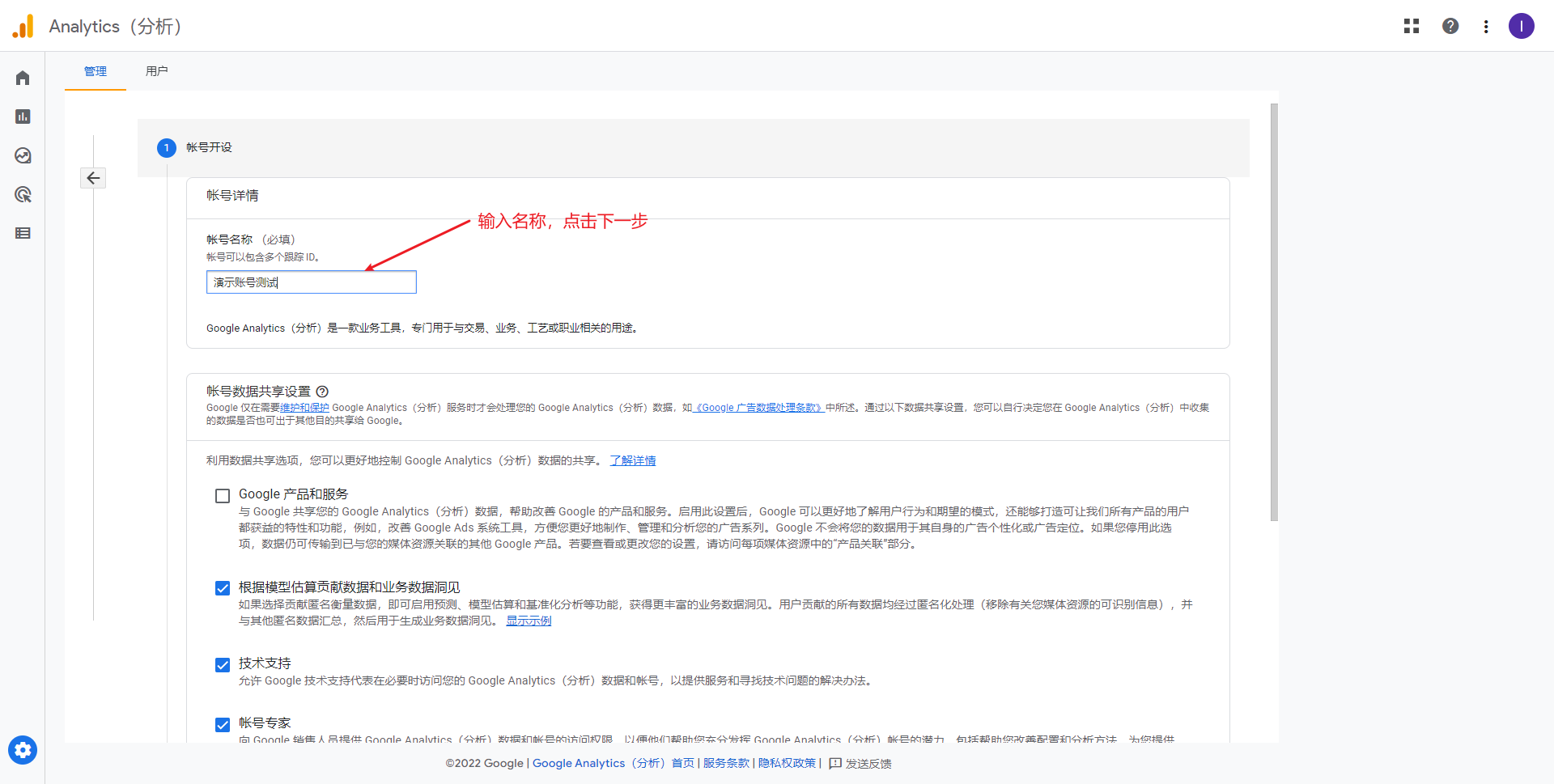
Task: Uncheck the 帐号专家 checkbox
Action: tap(223, 725)
